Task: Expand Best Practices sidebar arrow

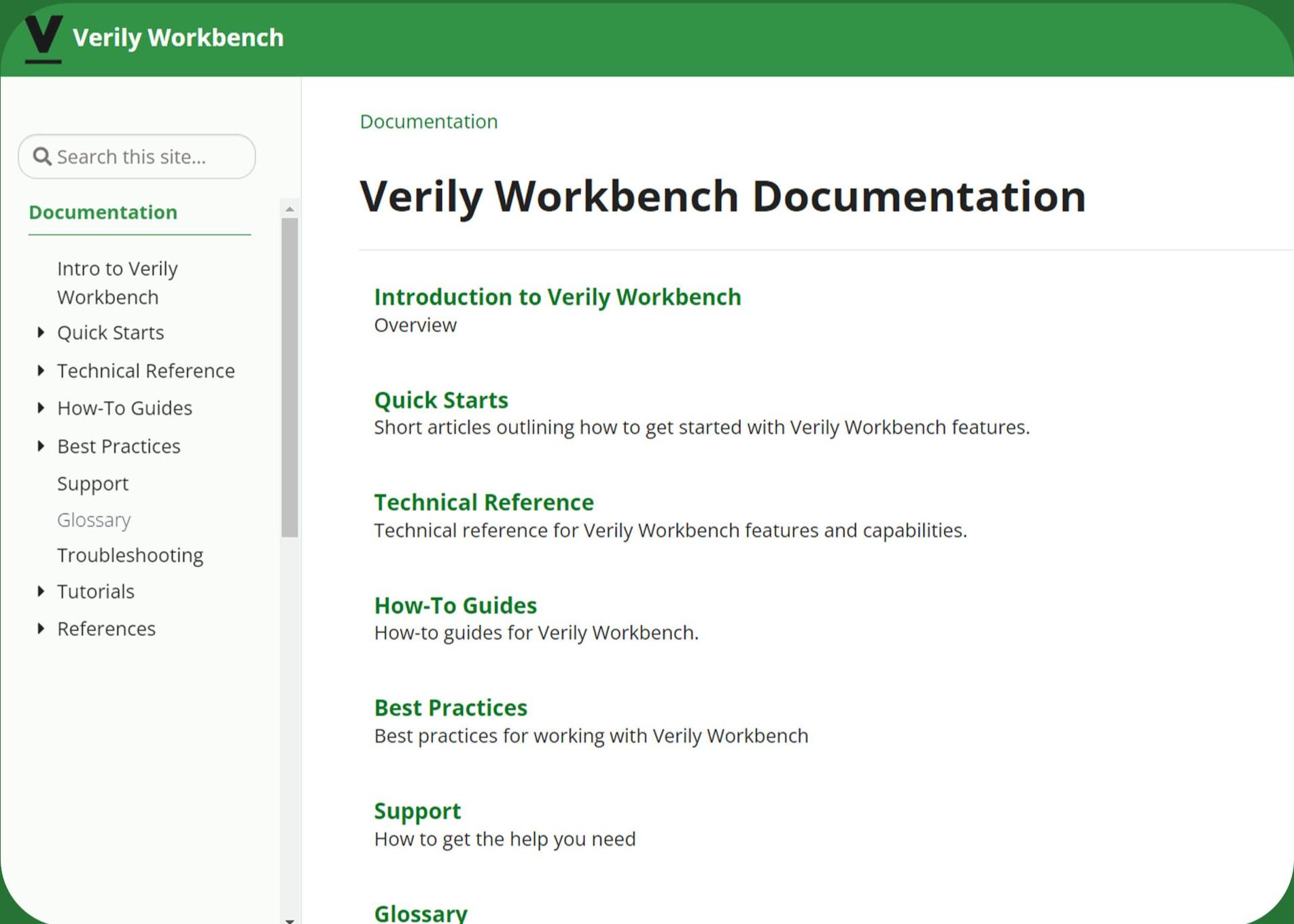Action: 41,446
